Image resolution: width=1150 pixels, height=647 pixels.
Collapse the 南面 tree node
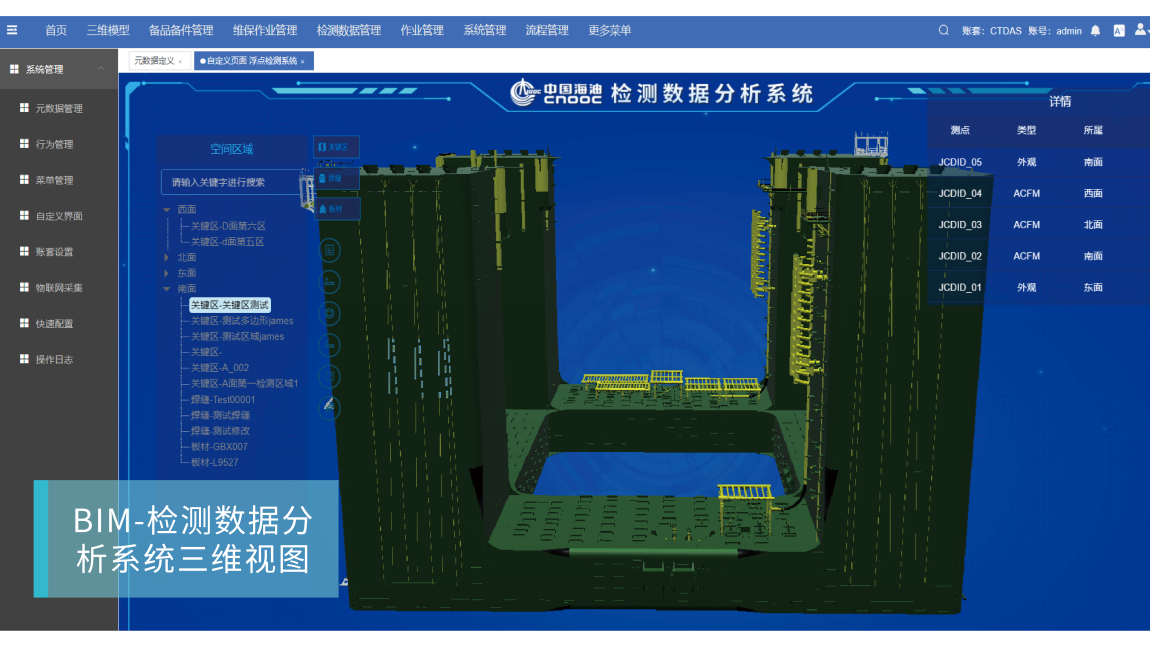click(x=167, y=289)
